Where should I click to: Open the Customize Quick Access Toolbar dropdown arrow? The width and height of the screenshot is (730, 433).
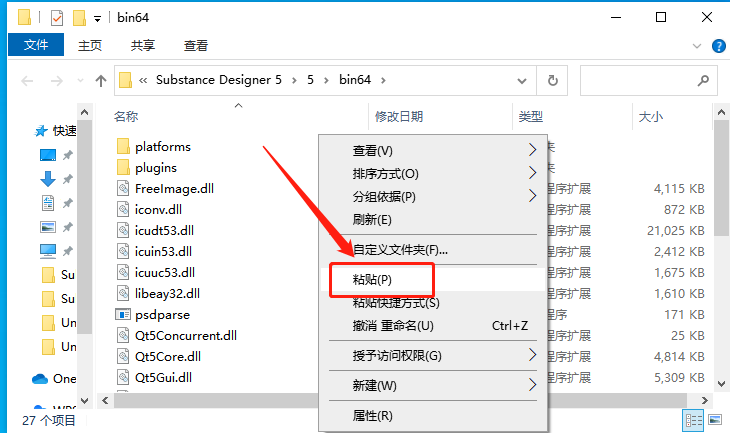(x=97, y=19)
